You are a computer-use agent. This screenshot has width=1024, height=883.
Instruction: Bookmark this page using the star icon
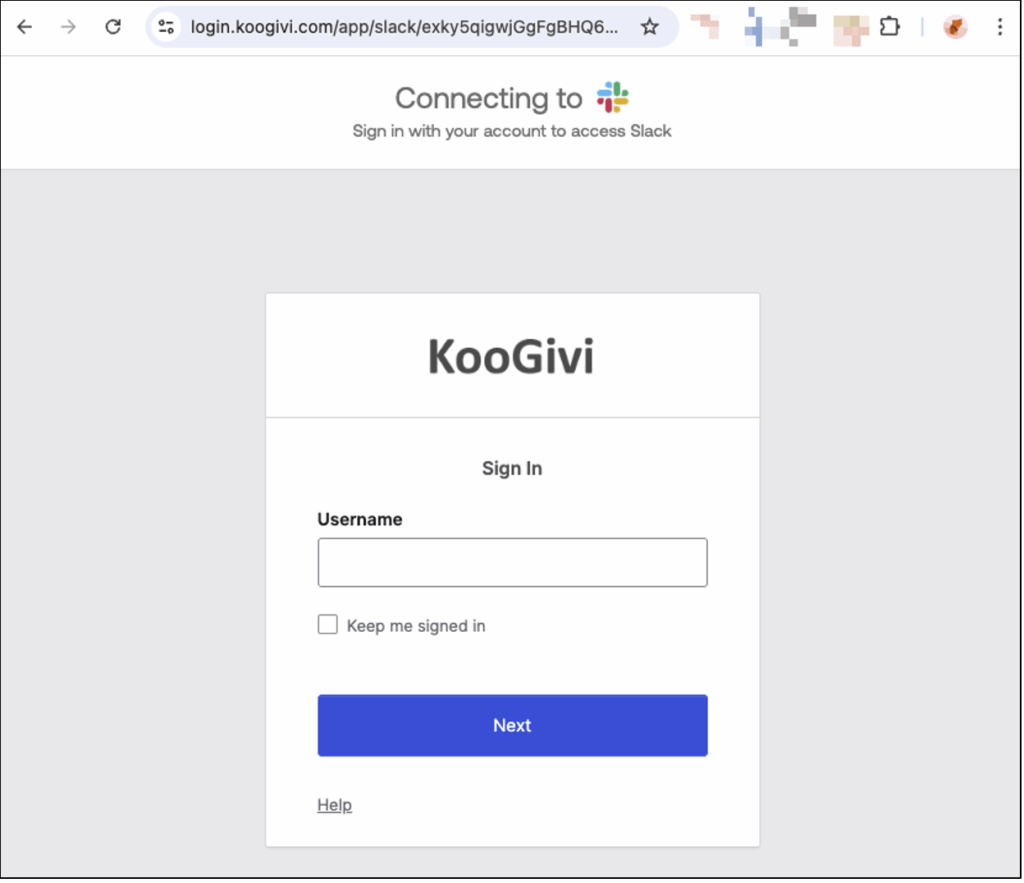[650, 27]
